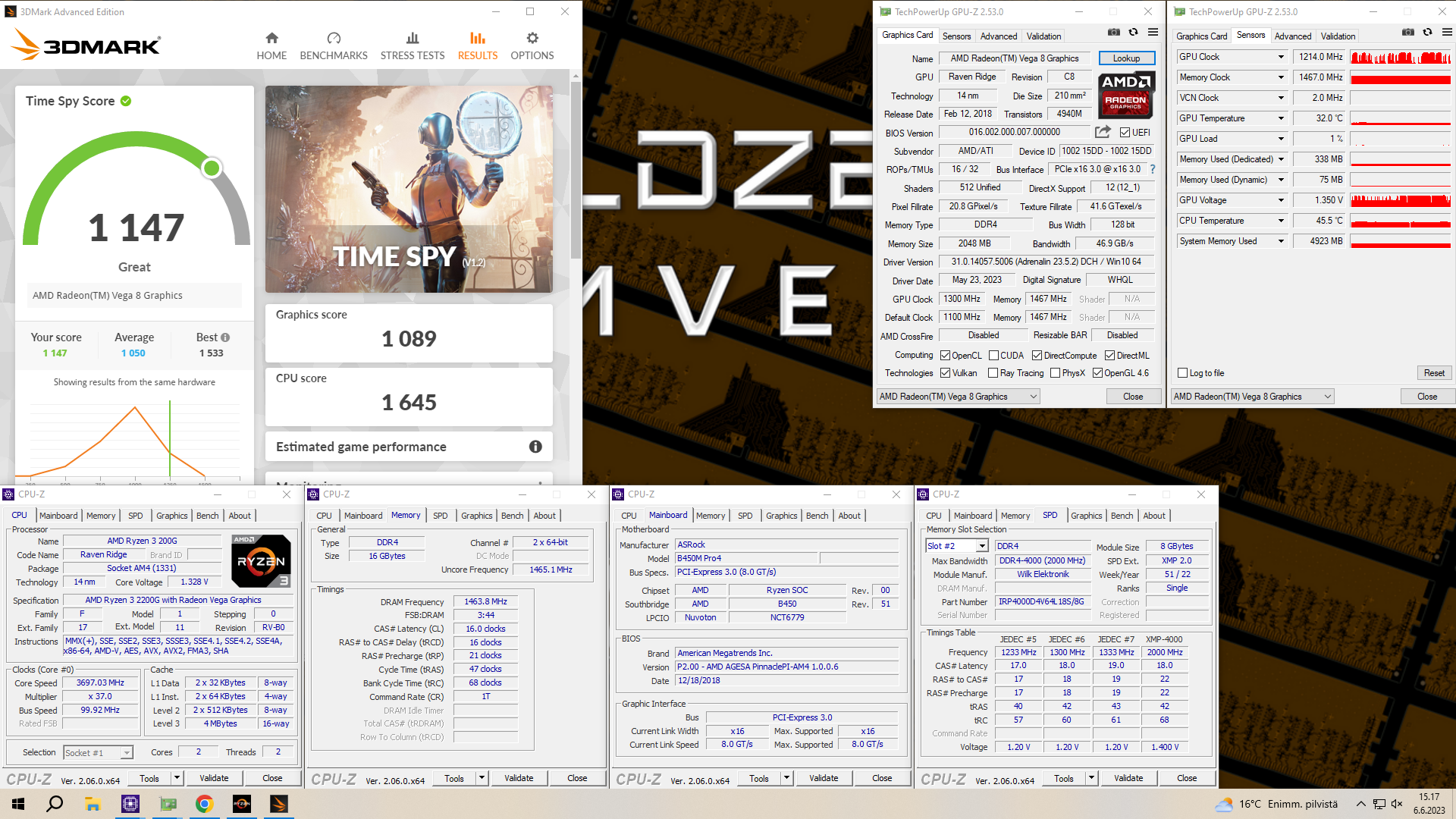The height and width of the screenshot is (819, 1456).
Task: Click muted volume icon in system tray
Action: [1397, 804]
